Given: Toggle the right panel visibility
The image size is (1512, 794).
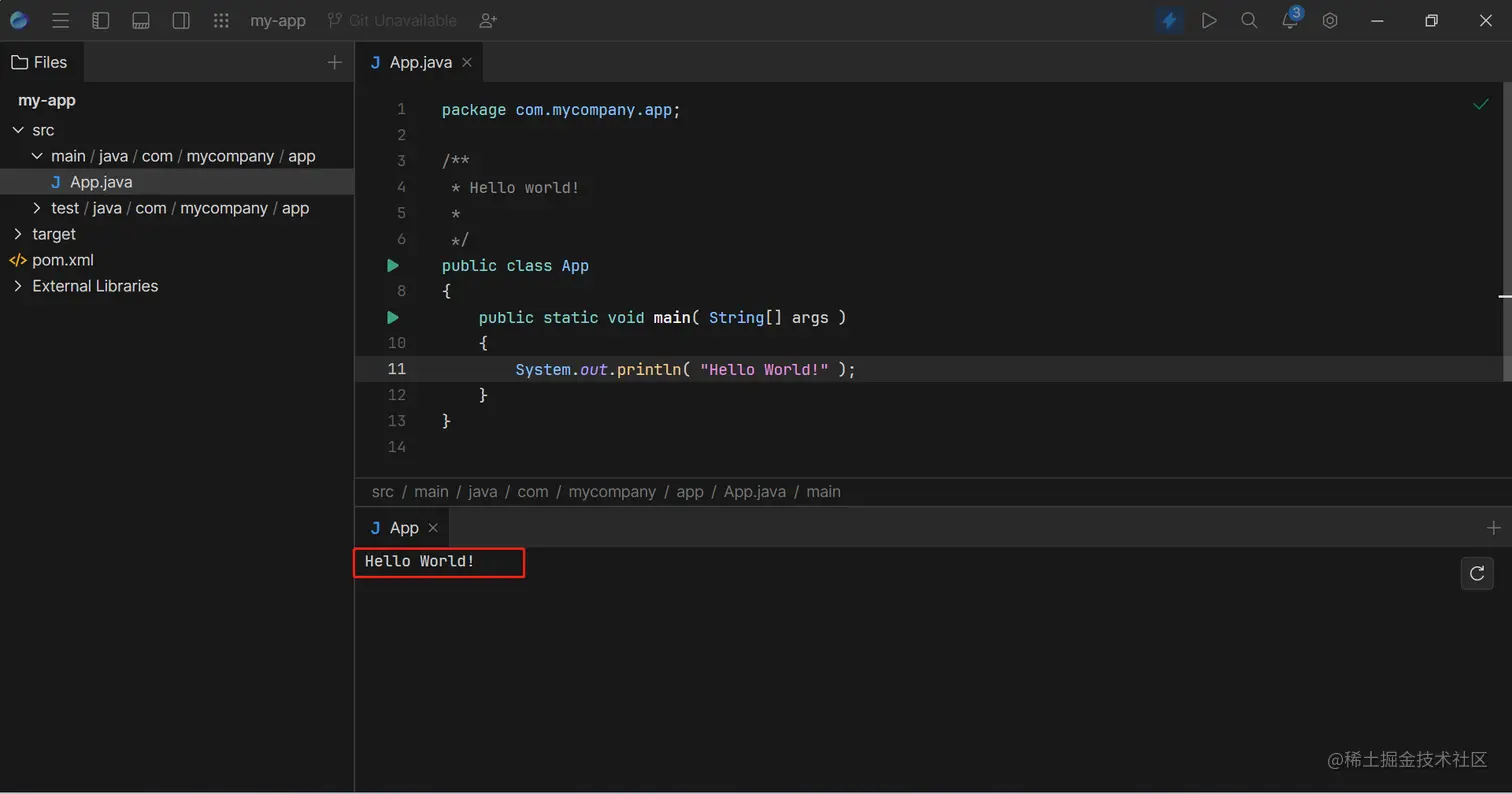Looking at the screenshot, I should 181,20.
